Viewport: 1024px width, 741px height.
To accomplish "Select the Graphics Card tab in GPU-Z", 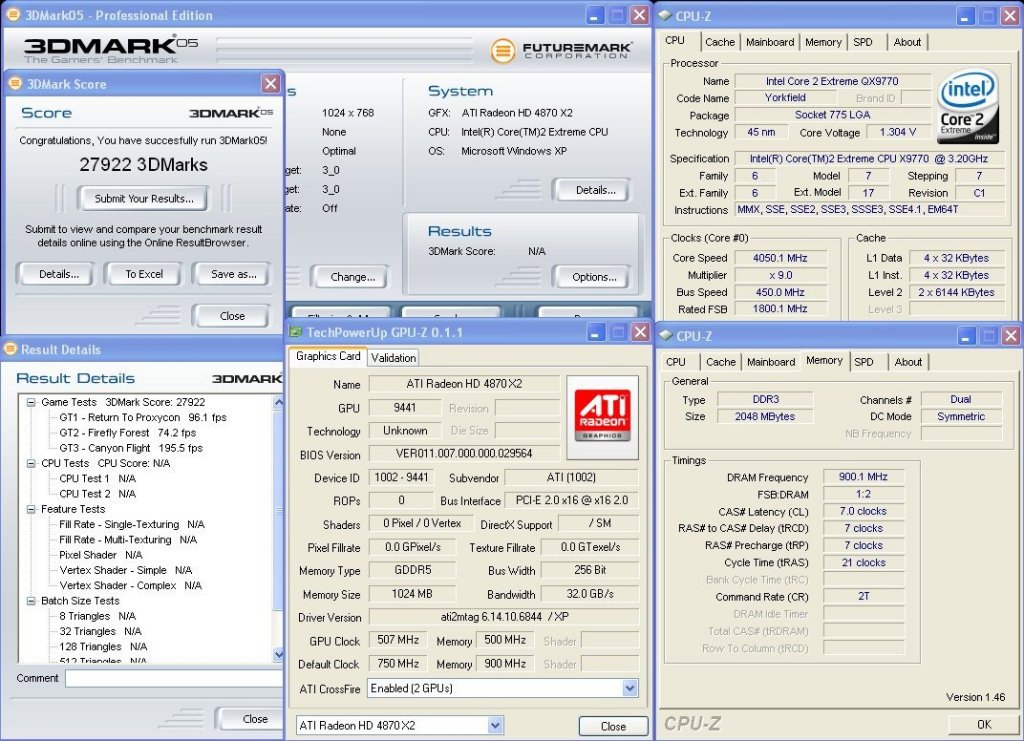I will (328, 356).
